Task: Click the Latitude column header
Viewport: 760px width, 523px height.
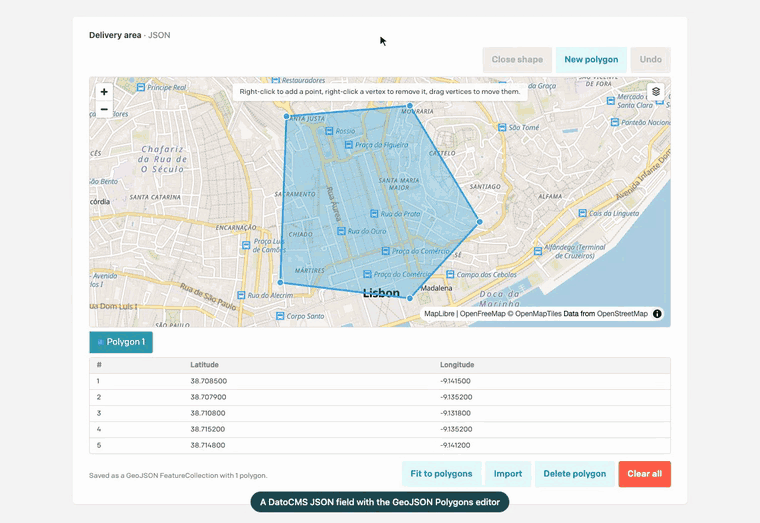Action: 205,365
